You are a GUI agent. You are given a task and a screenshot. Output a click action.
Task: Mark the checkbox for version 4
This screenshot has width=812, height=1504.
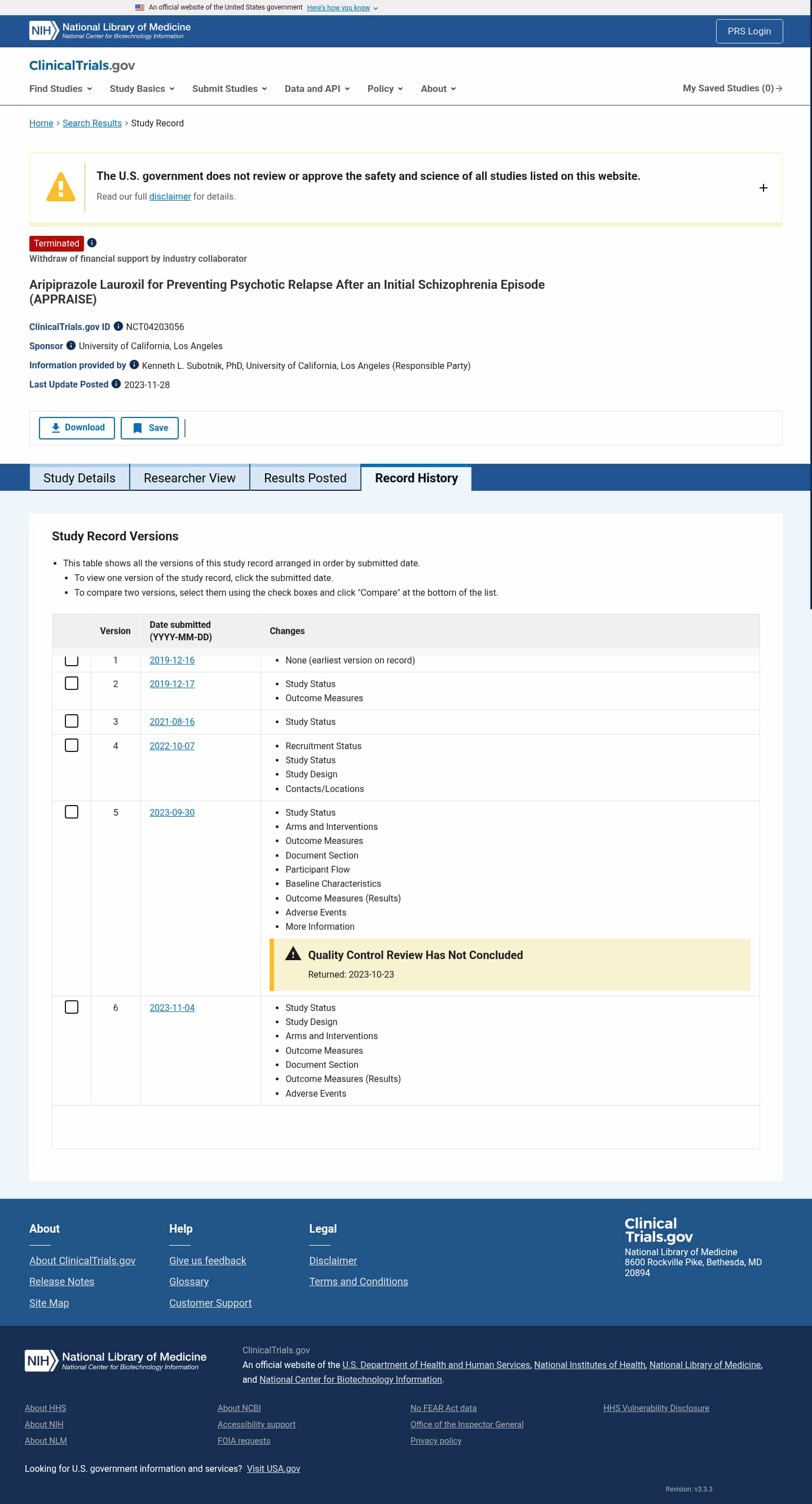71,746
